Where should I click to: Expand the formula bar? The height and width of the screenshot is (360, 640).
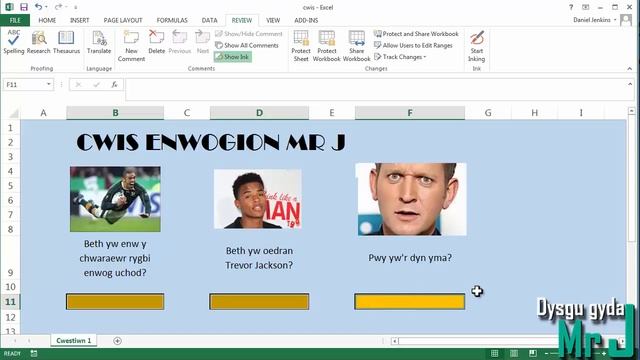pyautogui.click(x=630, y=84)
